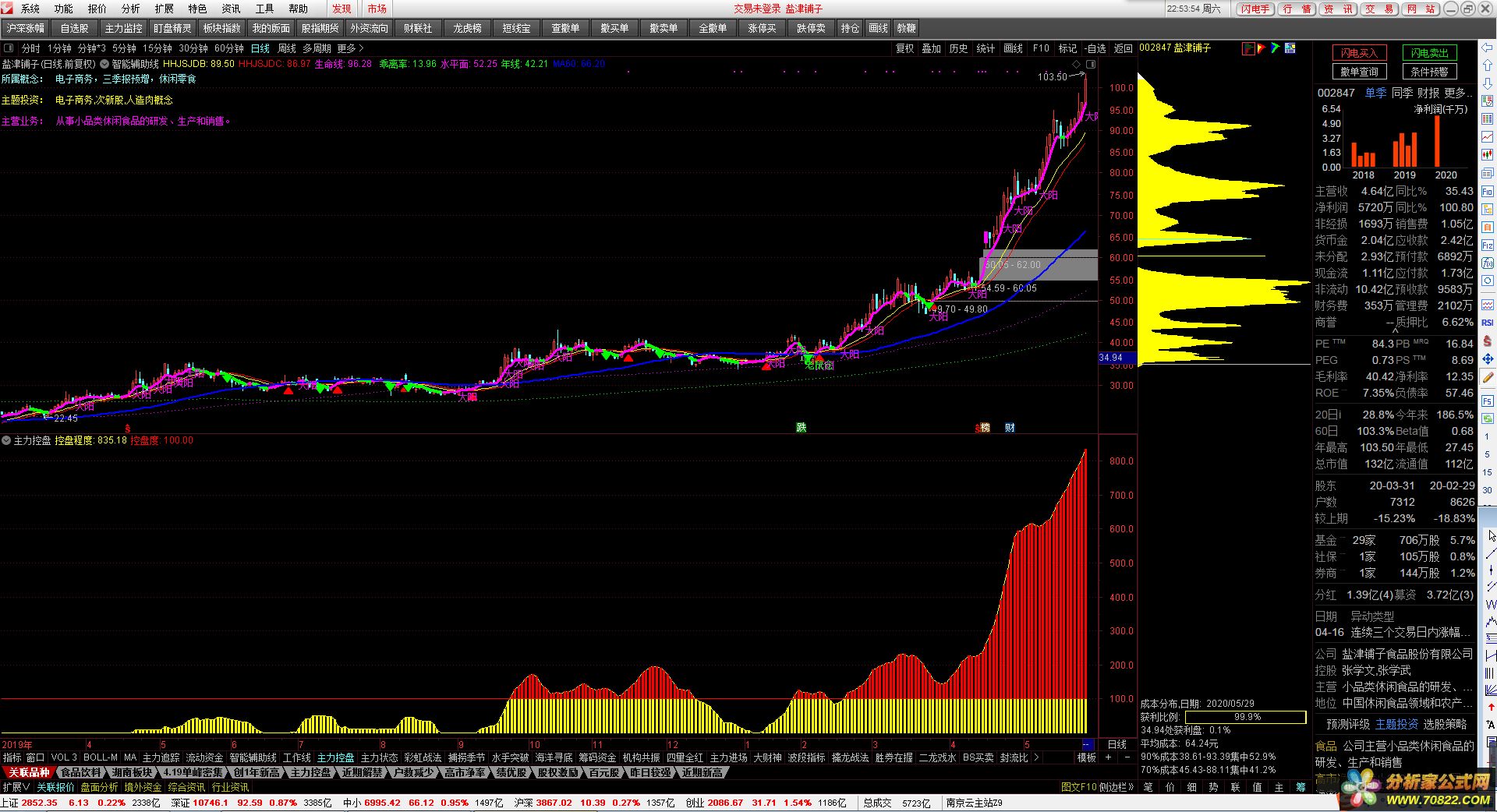This screenshot has width=1497, height=812.
Task: Click the up arrow for previous stock
Action: point(1488,65)
